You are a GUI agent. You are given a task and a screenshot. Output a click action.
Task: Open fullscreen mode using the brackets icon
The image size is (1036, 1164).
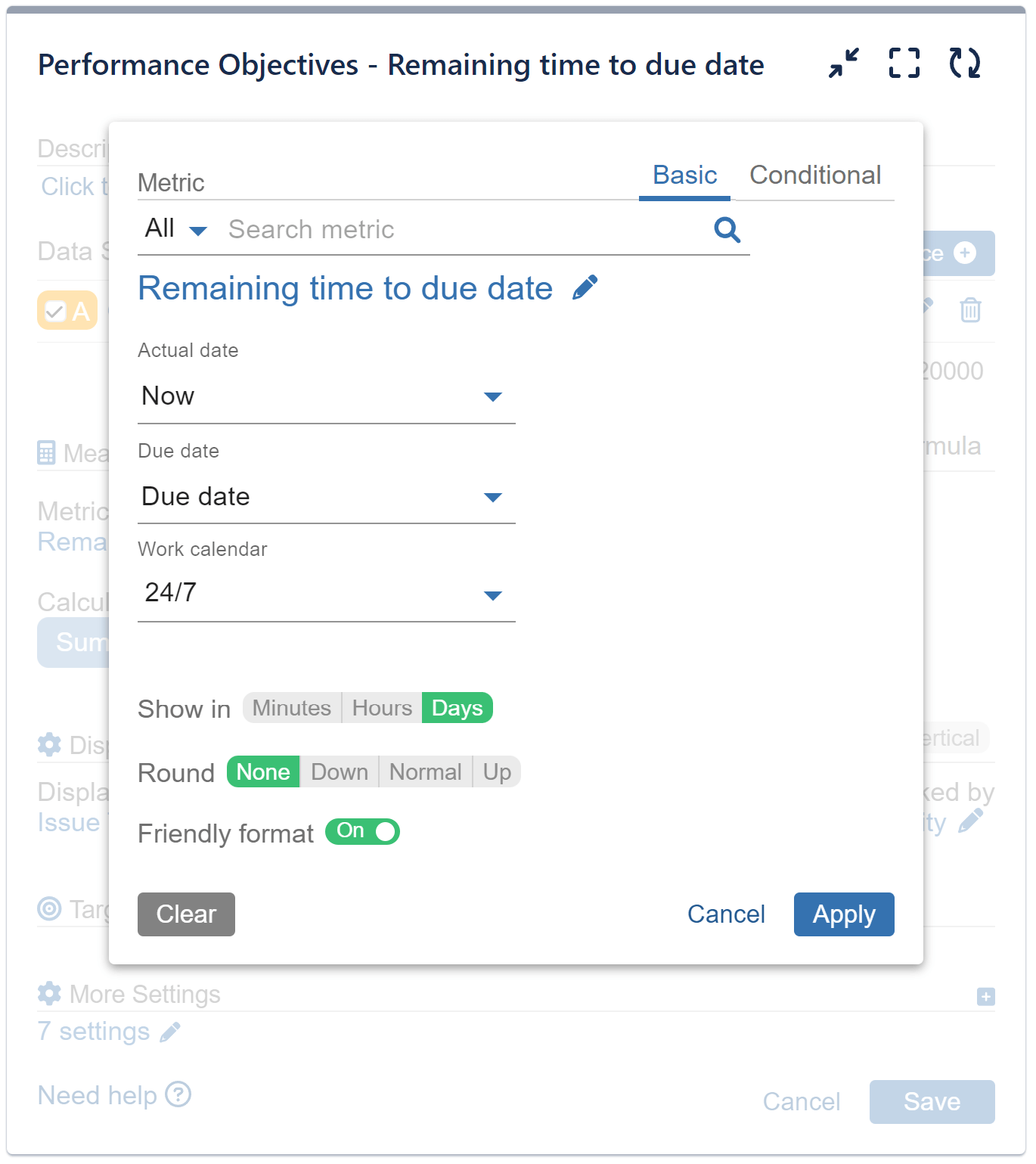903,64
